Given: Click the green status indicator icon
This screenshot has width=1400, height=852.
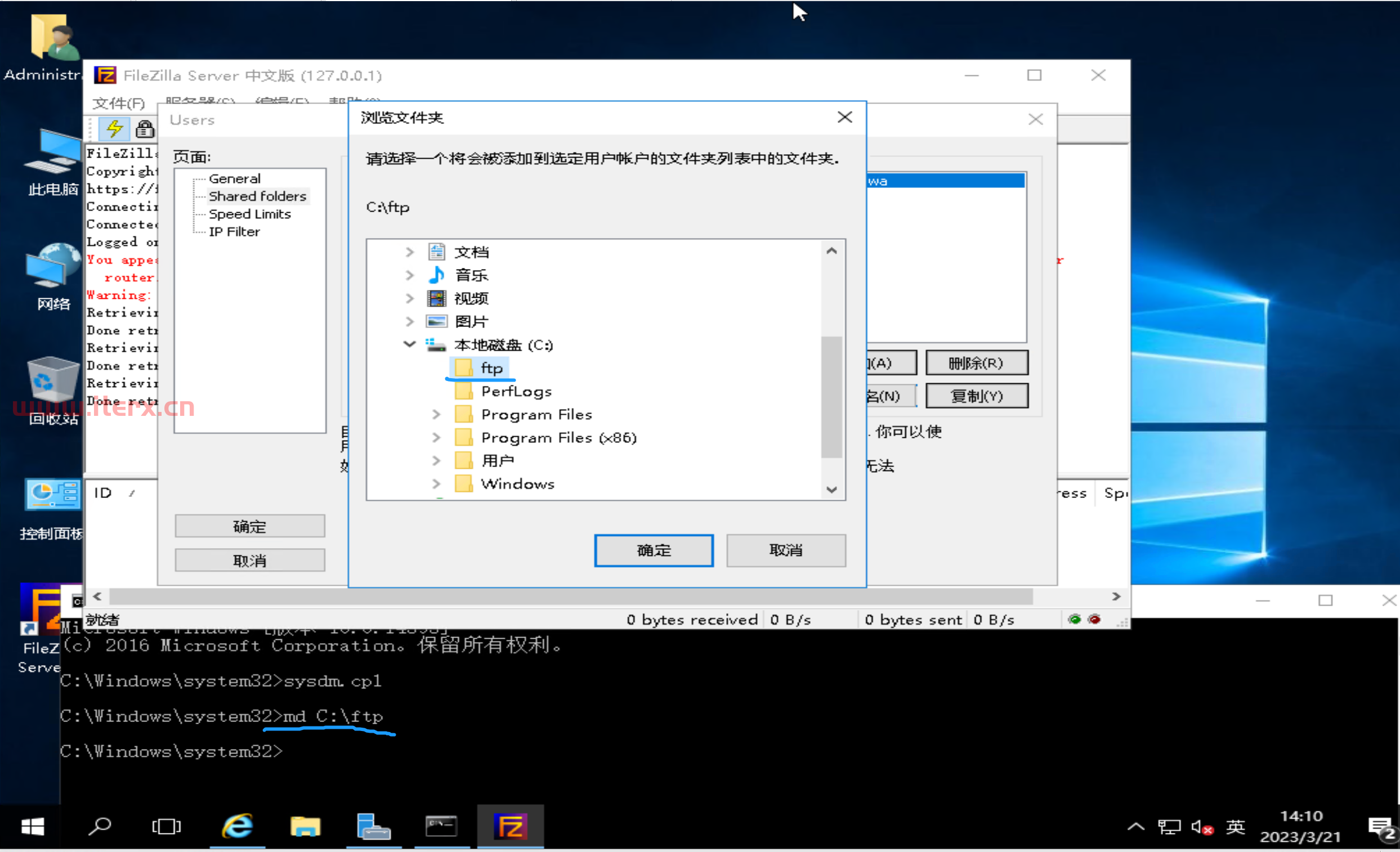Looking at the screenshot, I should coord(1074,620).
